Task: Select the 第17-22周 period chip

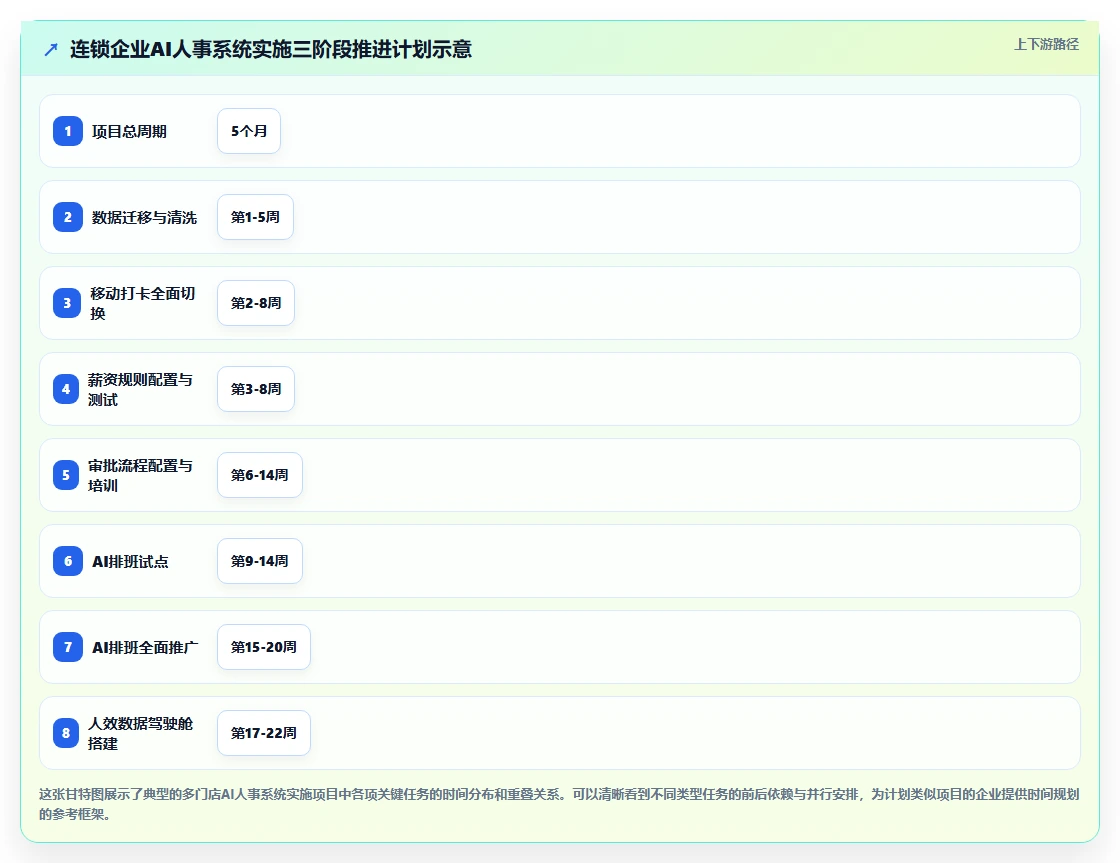Action: (264, 733)
